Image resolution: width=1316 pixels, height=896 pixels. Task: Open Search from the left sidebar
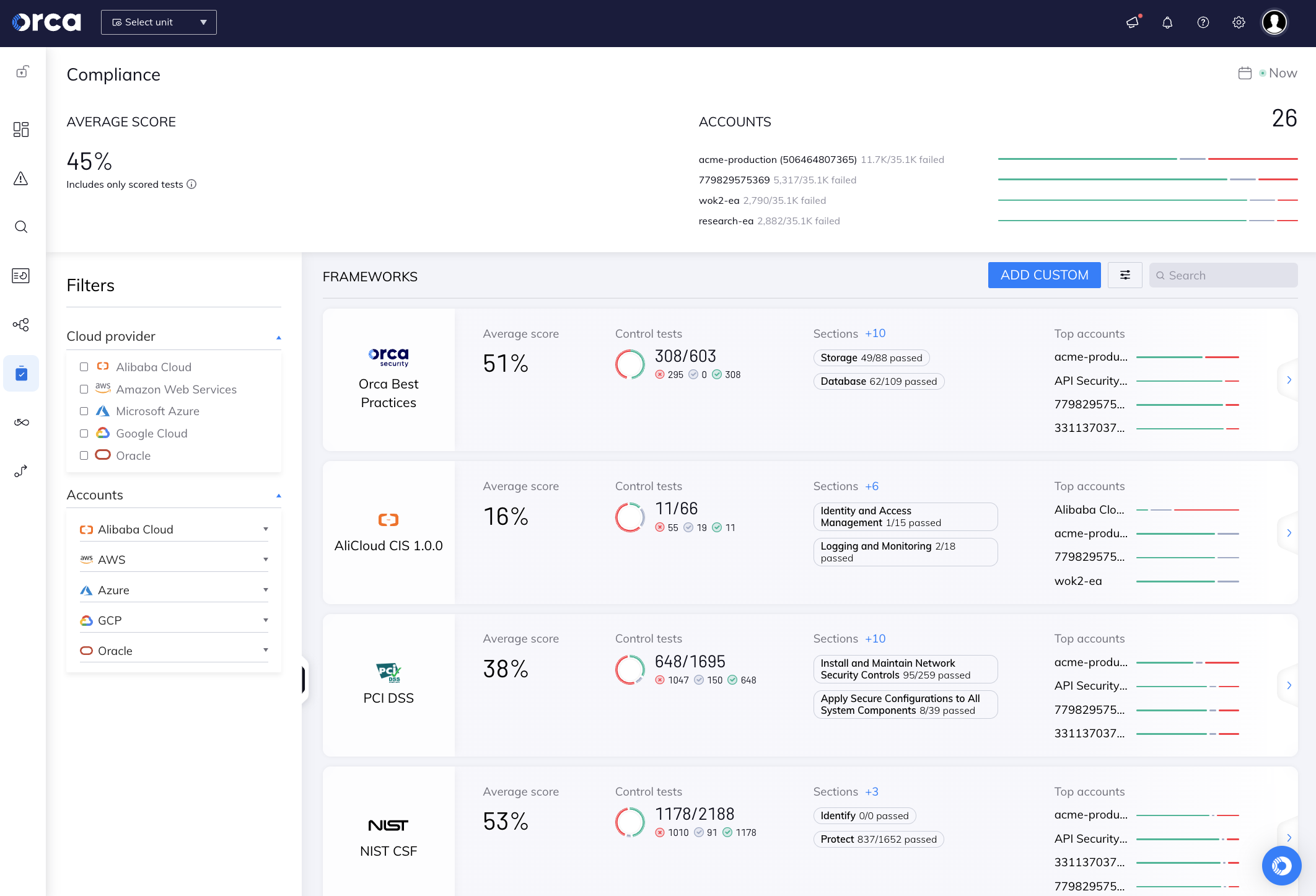[x=21, y=226]
